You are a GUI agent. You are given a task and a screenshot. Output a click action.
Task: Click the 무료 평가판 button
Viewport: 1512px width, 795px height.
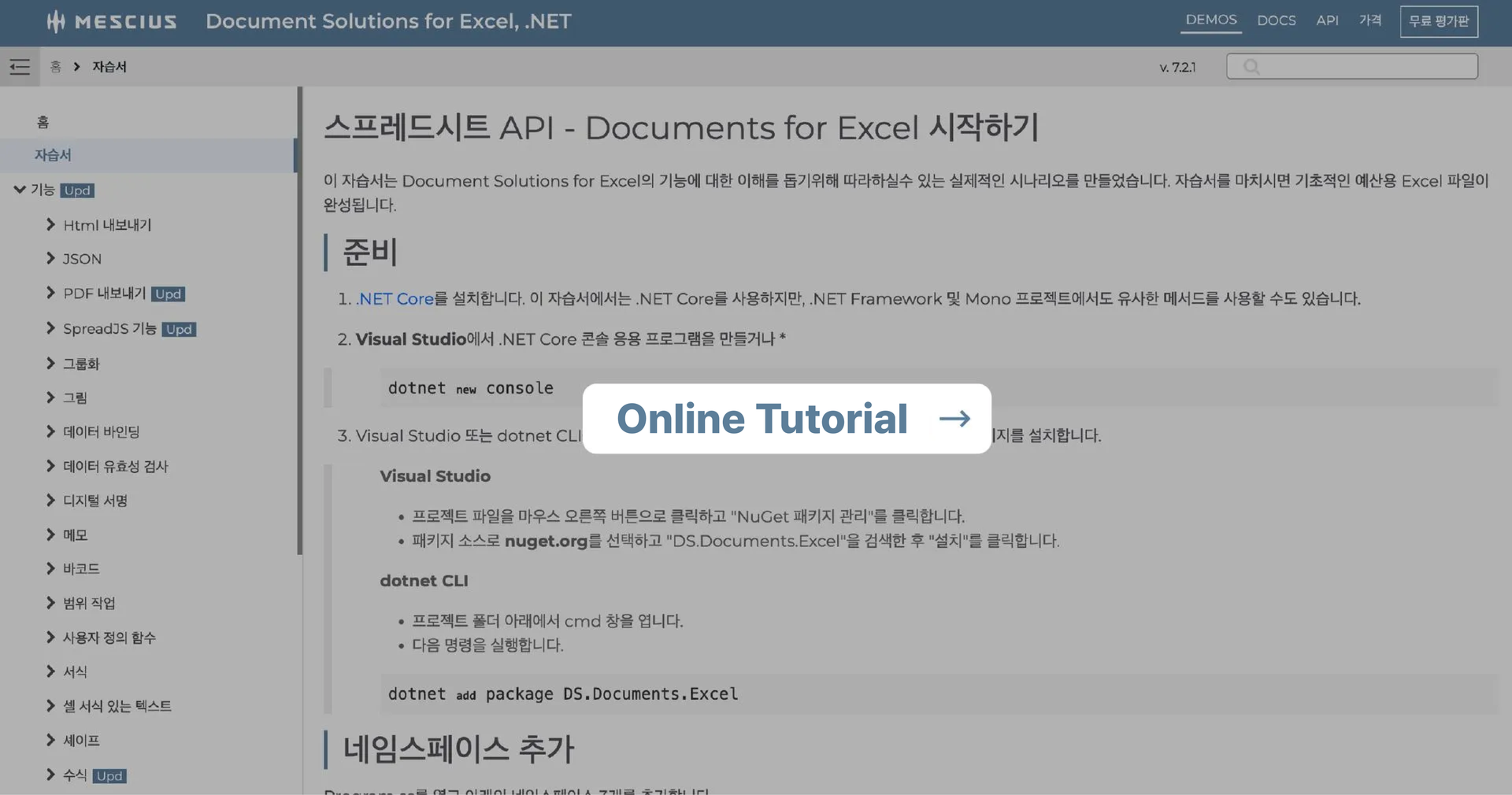1439,21
